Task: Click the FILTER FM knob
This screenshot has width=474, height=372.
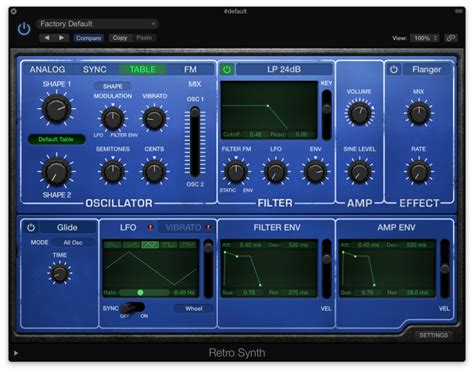Action: [236, 172]
